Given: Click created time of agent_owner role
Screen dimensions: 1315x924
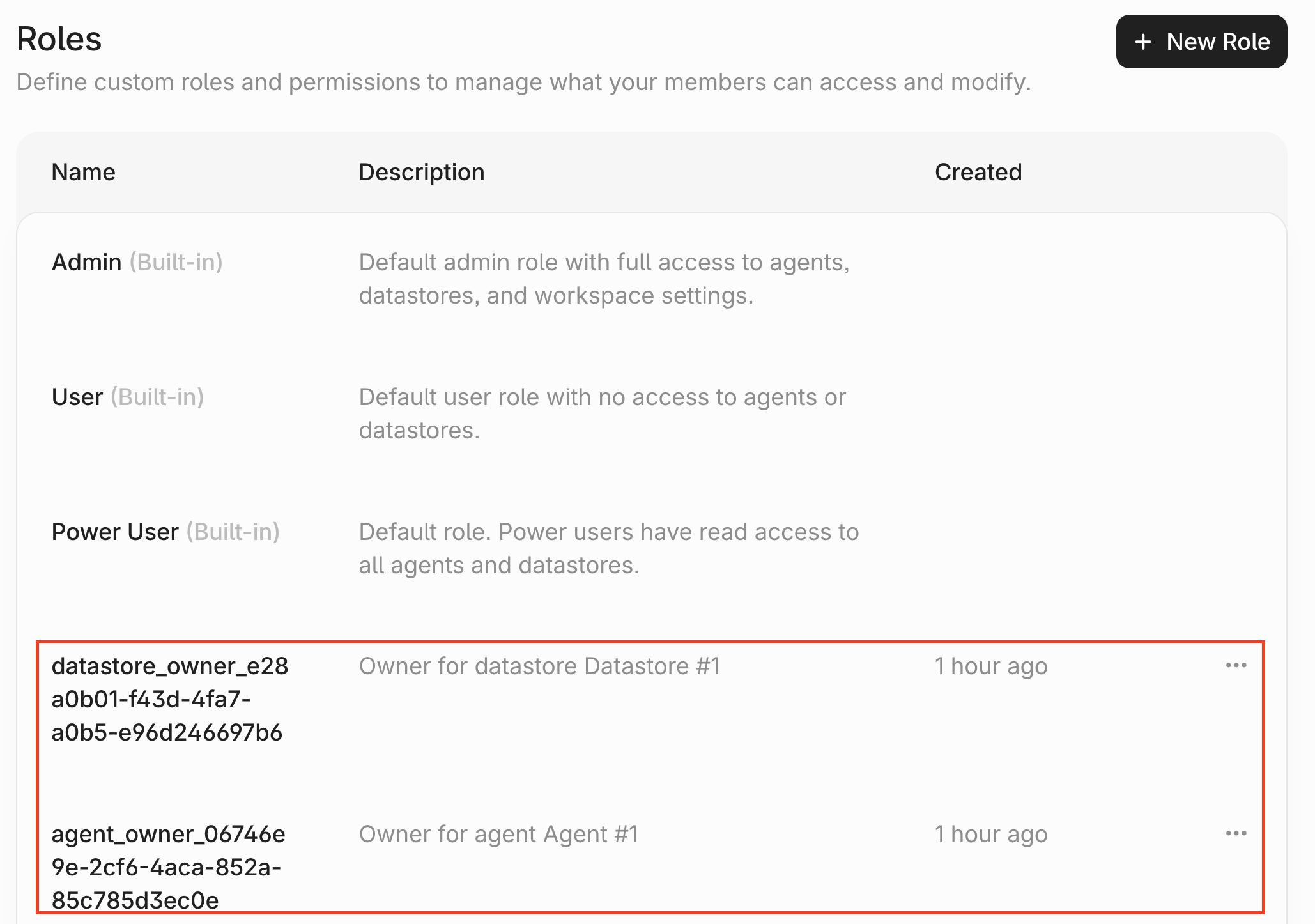Looking at the screenshot, I should coord(991,834).
